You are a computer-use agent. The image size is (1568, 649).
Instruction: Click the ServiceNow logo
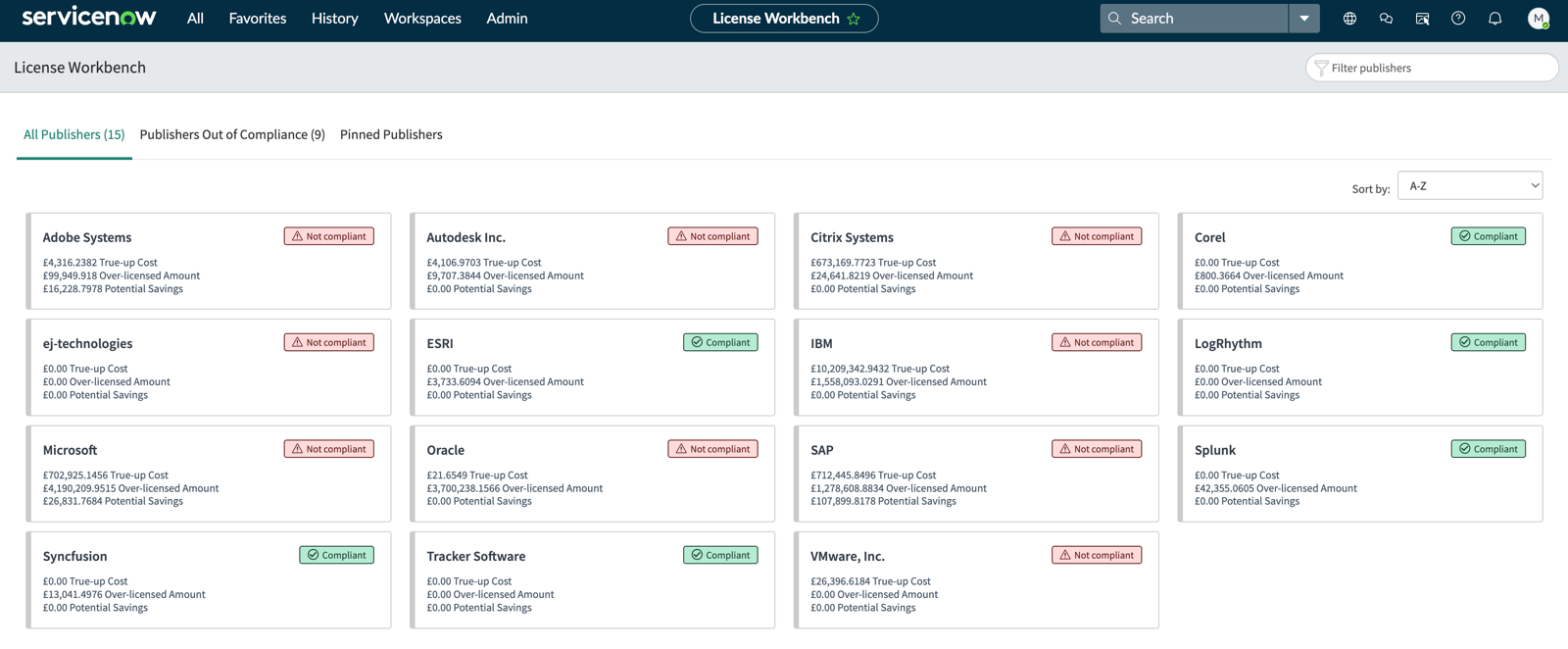88,17
